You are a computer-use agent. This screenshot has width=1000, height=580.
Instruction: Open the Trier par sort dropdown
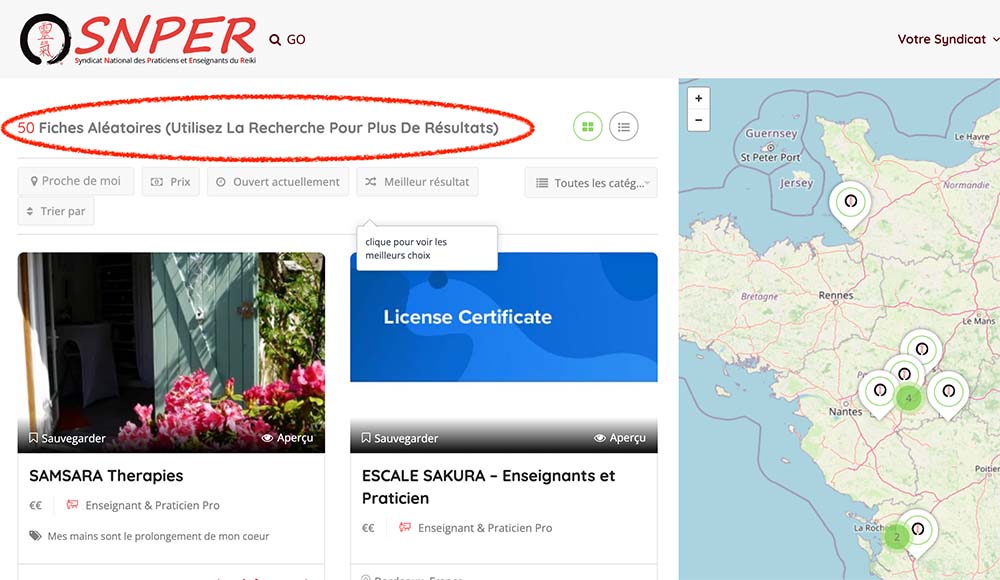point(56,211)
